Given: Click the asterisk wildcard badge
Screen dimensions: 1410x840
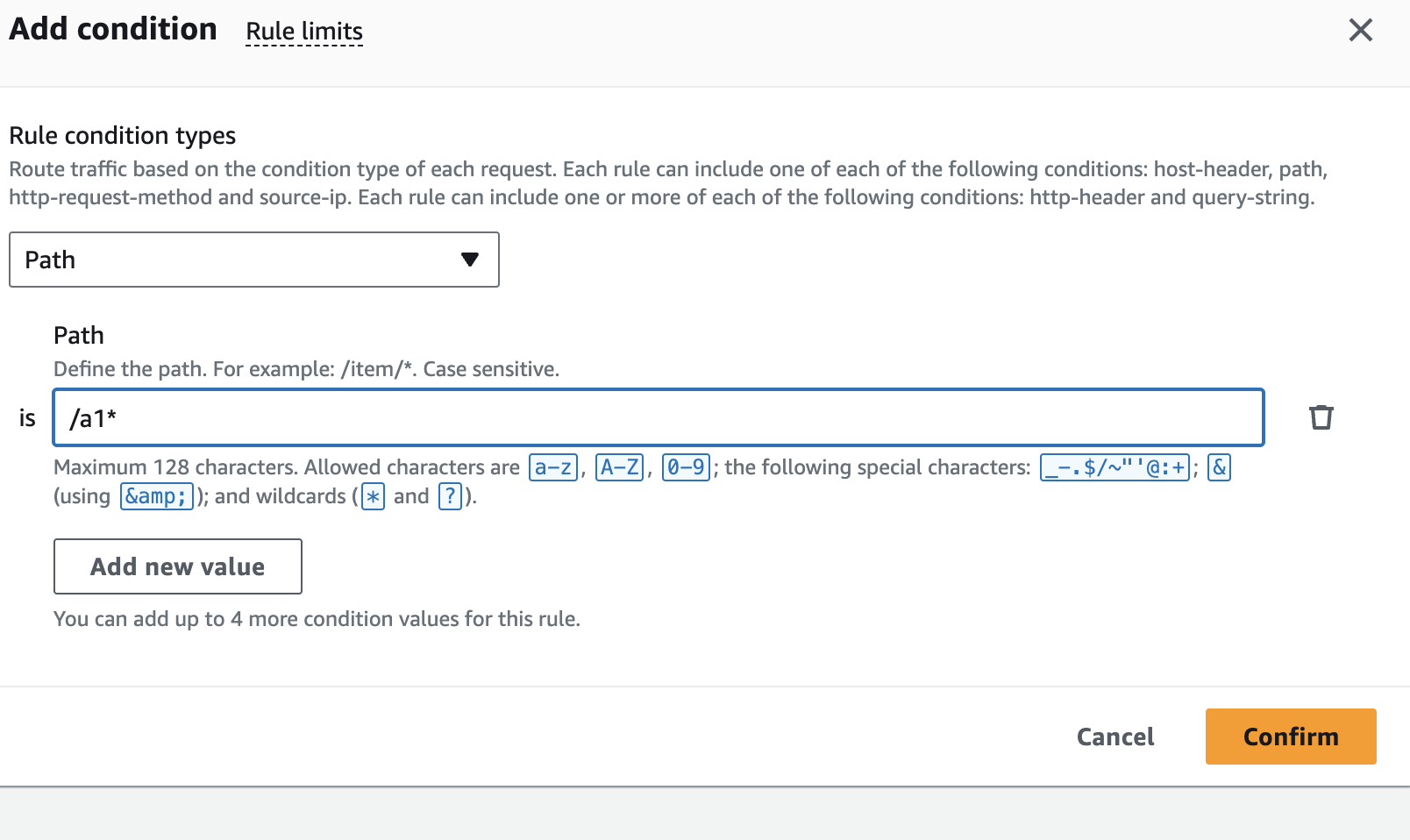Looking at the screenshot, I should click(374, 496).
